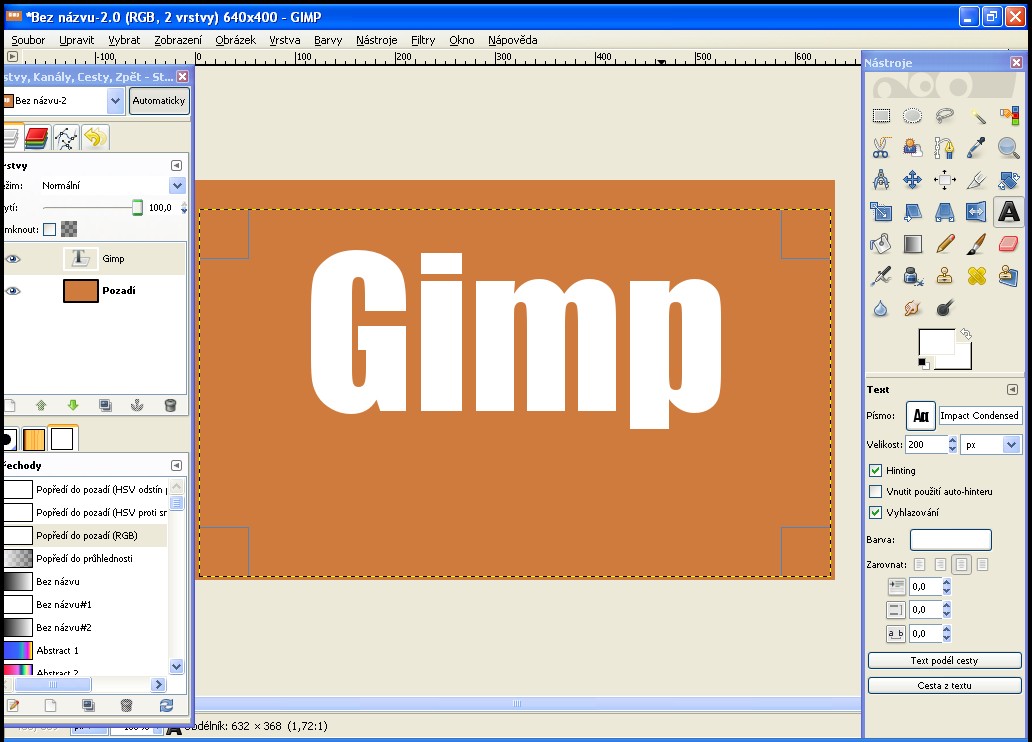
Task: Select the Zoom magnifier tool
Action: pyautogui.click(x=1008, y=147)
